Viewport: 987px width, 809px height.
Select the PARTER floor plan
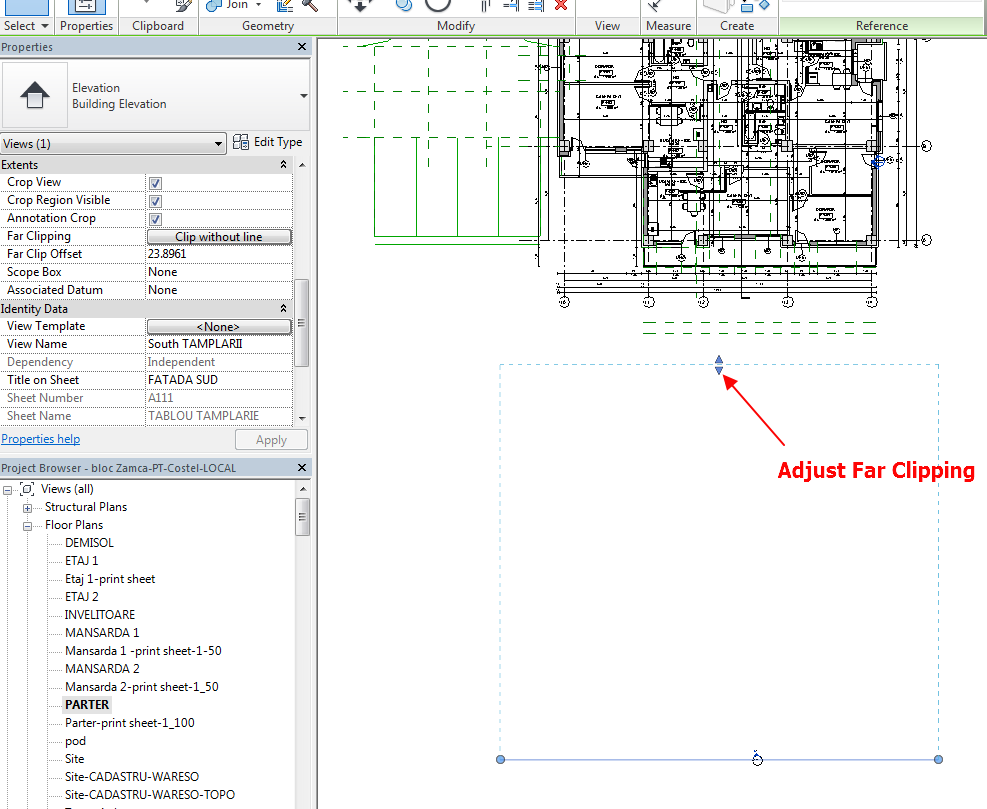click(87, 705)
